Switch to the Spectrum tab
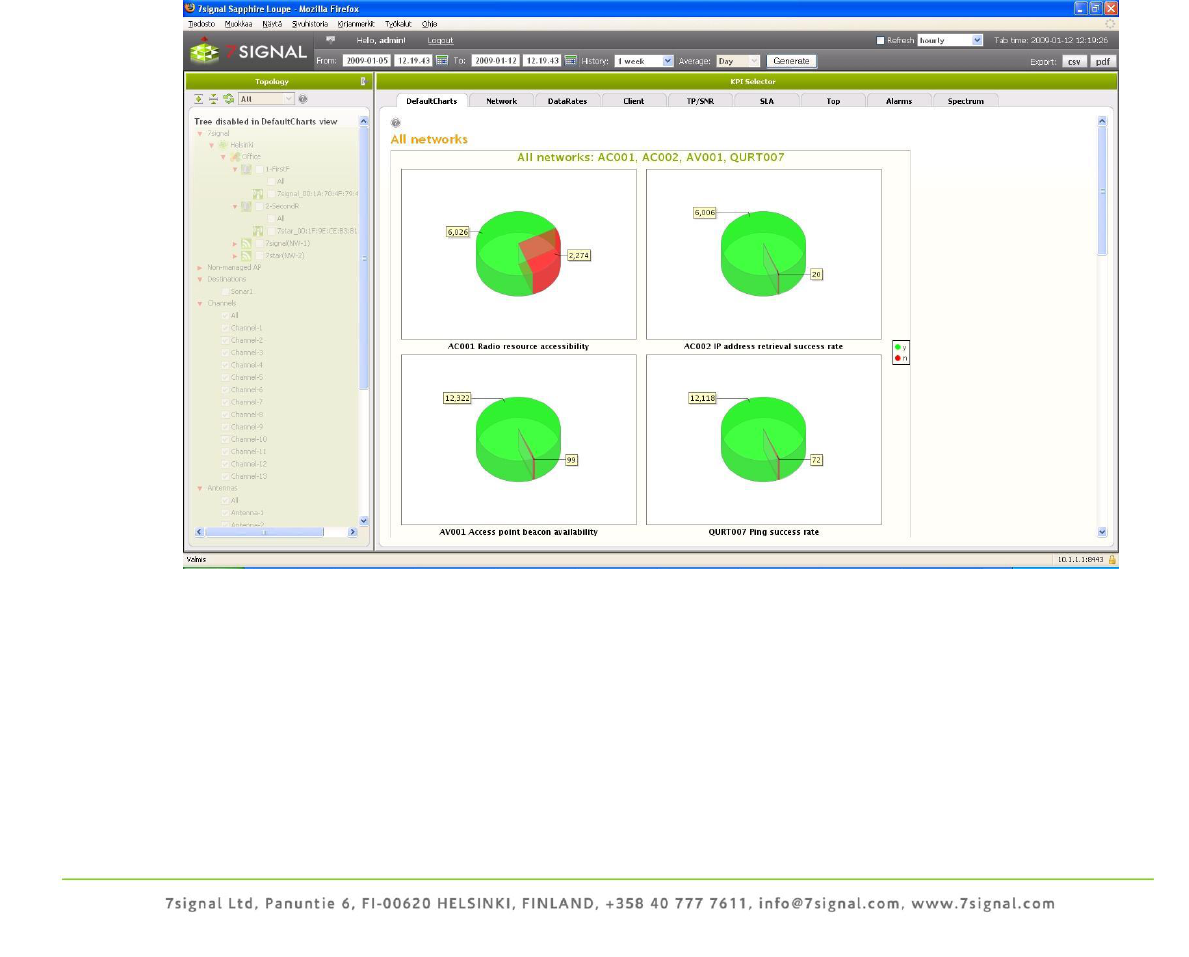 tap(965, 101)
